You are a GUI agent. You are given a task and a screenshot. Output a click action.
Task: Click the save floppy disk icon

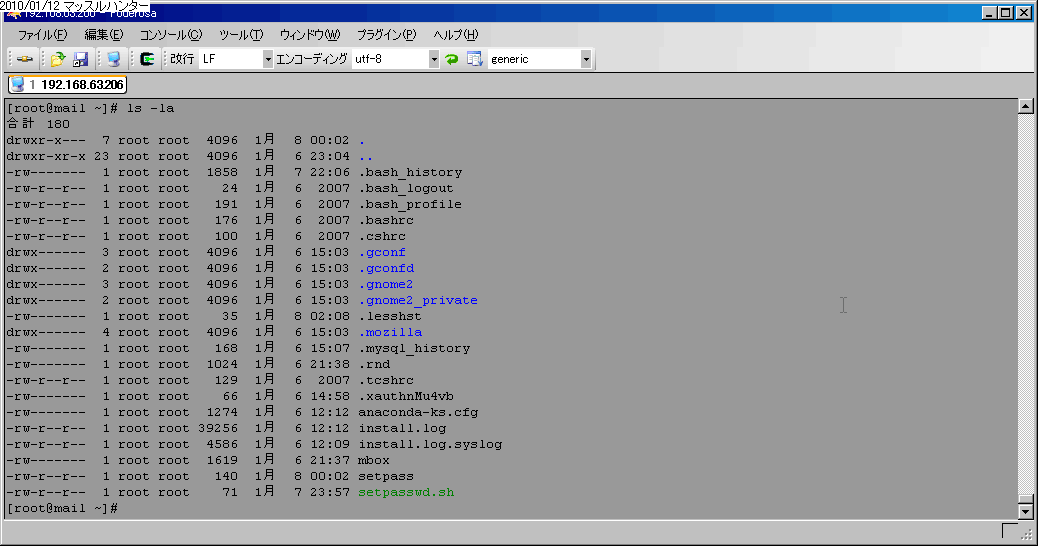pos(81,59)
